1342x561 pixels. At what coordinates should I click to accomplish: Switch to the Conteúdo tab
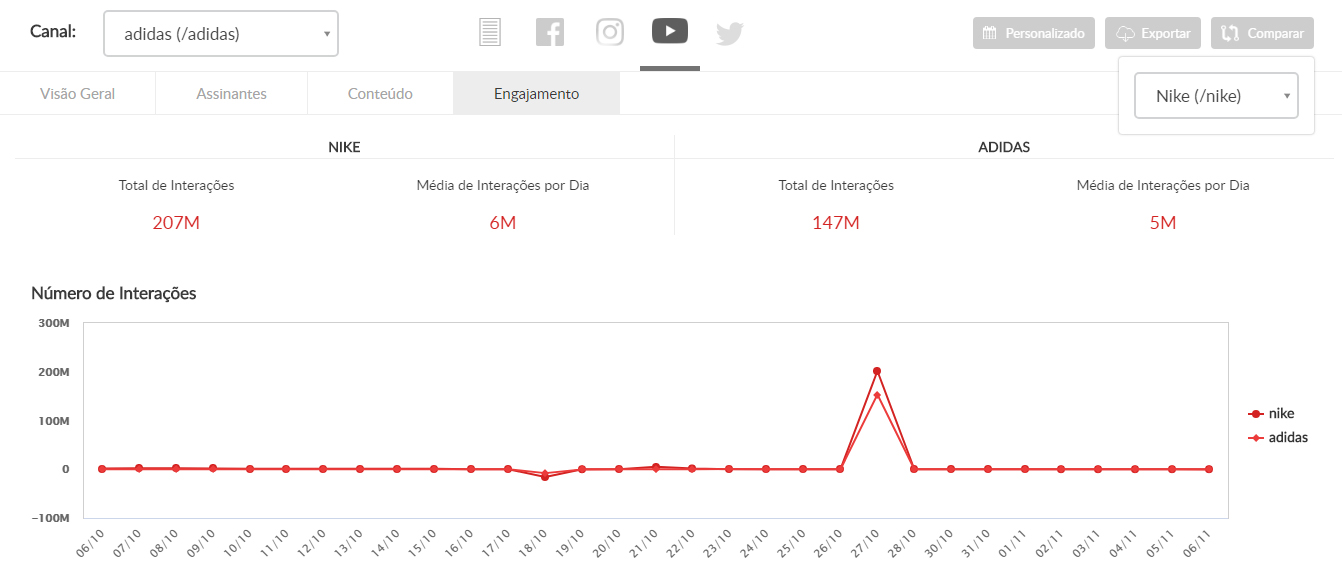pos(380,94)
